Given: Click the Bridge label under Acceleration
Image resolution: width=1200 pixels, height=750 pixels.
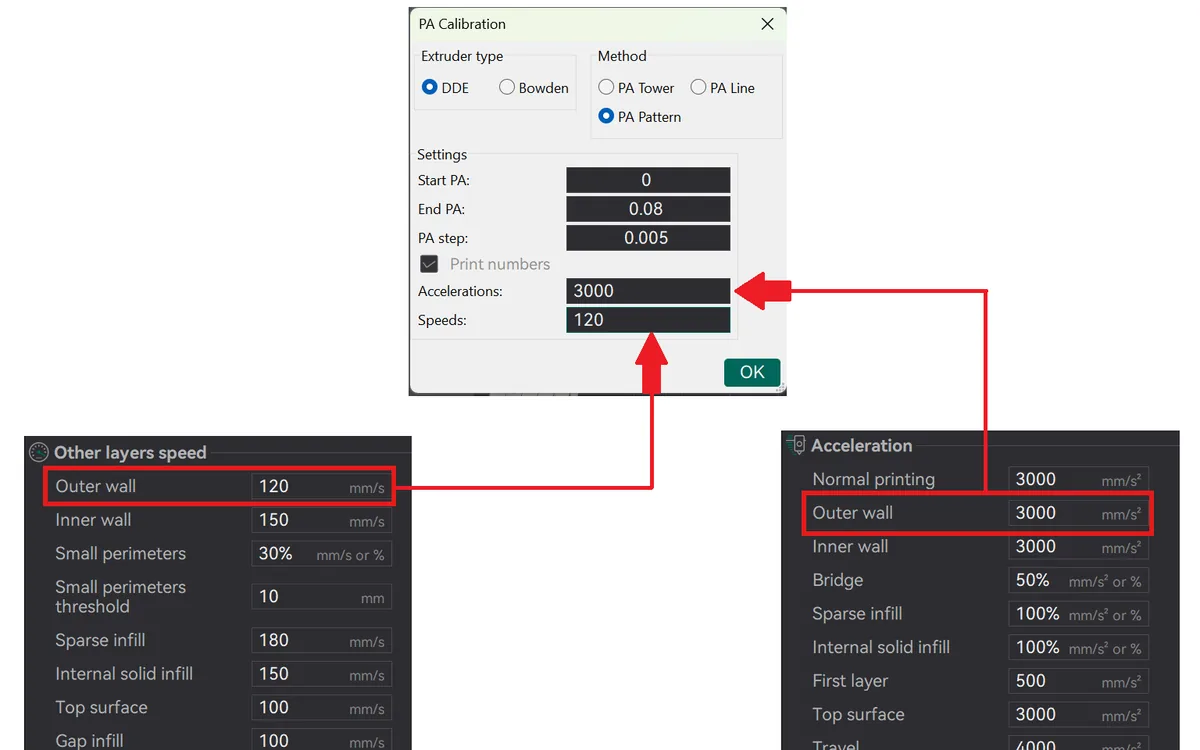Looking at the screenshot, I should (838, 580).
